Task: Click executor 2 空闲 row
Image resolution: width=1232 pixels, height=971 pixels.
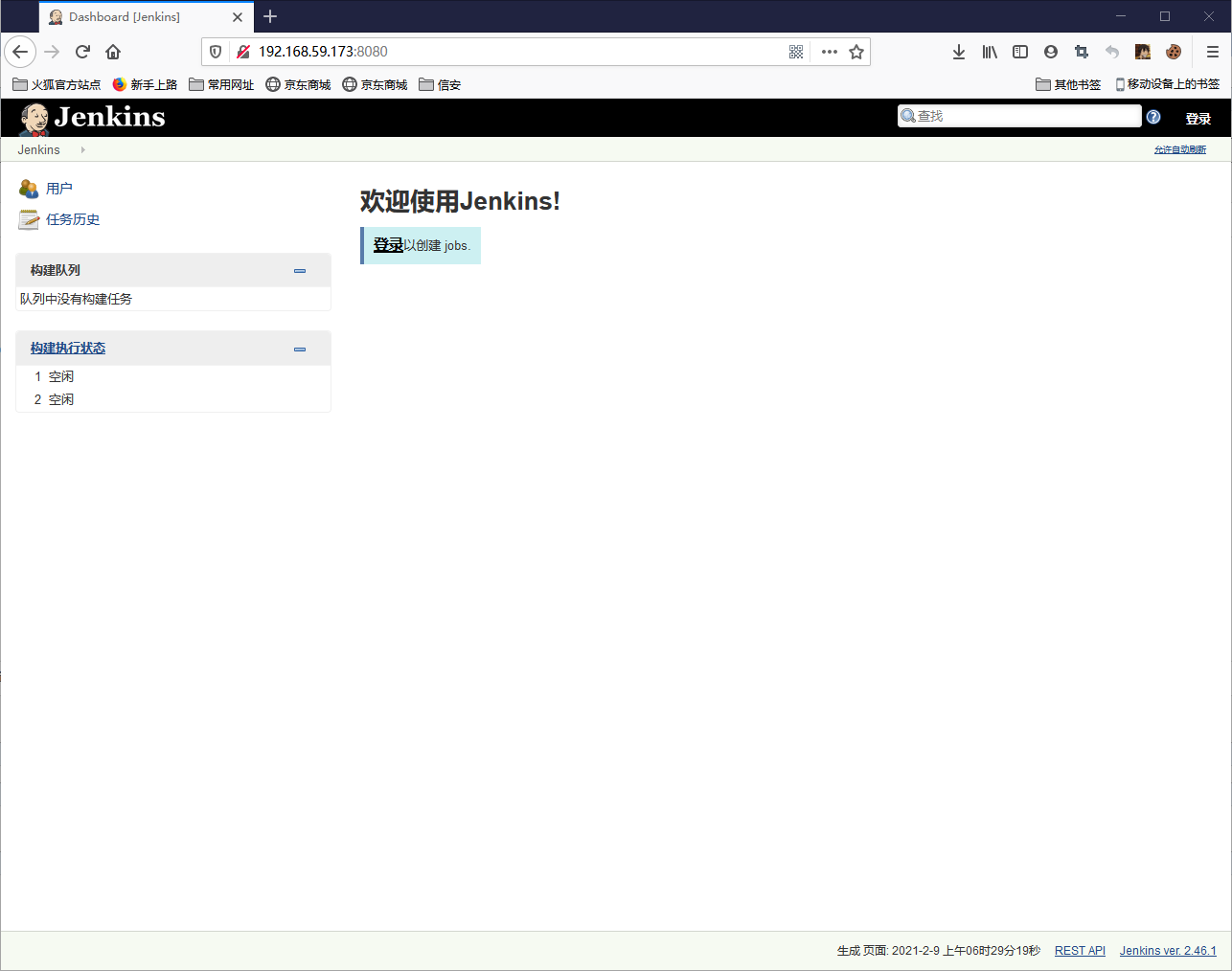Action: click(173, 399)
